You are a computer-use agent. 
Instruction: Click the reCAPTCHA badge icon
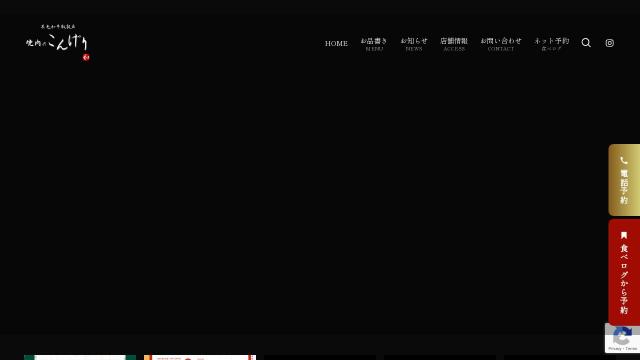click(x=622, y=337)
